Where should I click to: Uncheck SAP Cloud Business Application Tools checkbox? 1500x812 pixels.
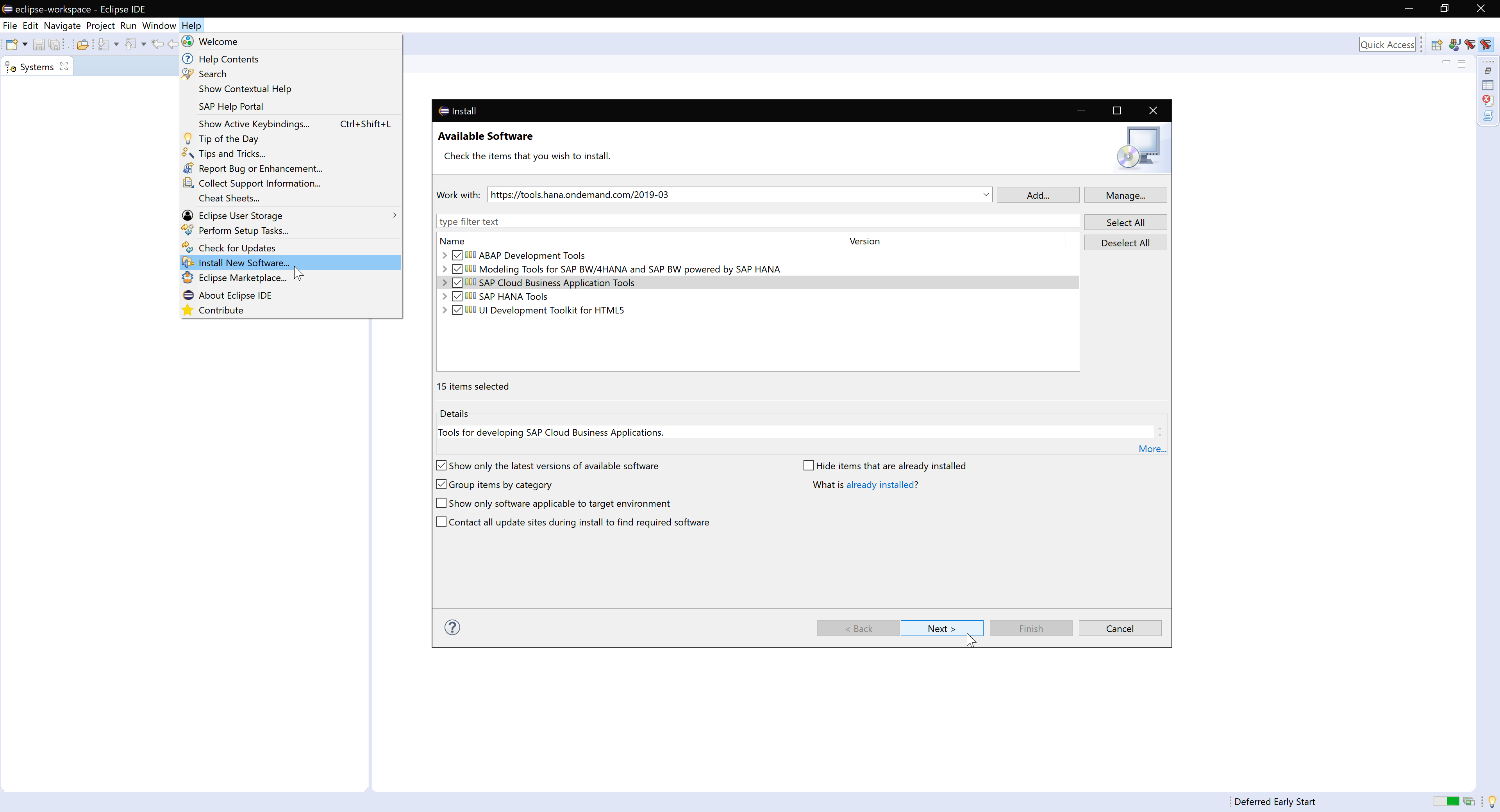pos(457,283)
